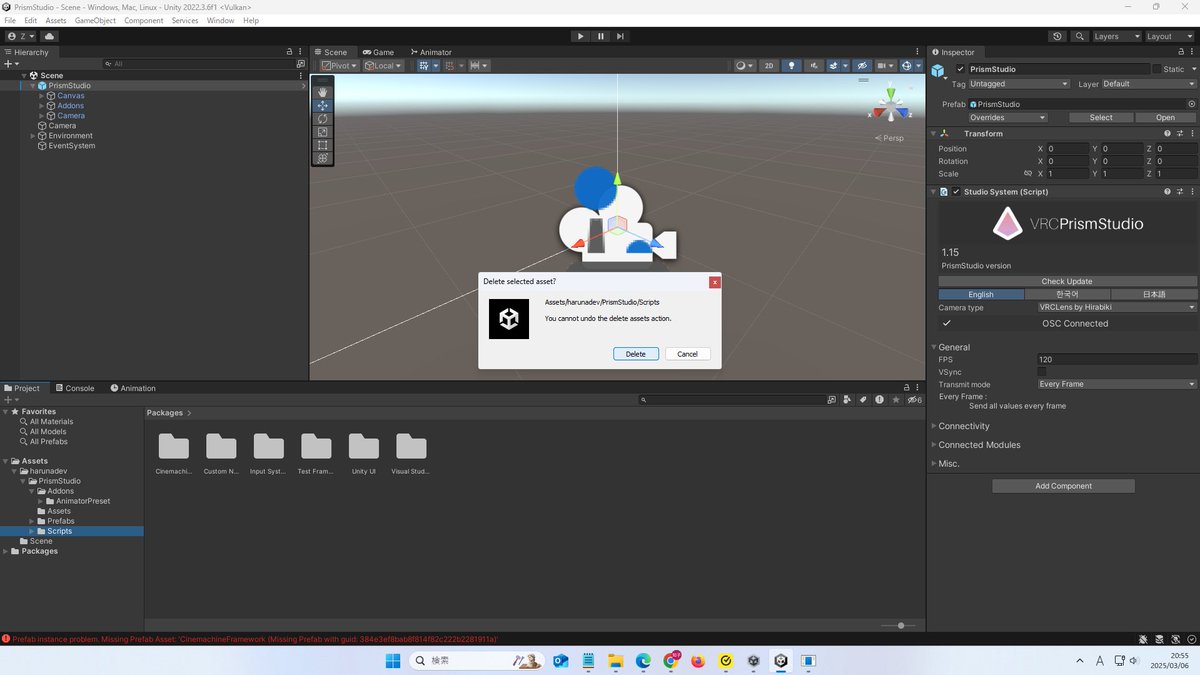The height and width of the screenshot is (675, 1200).
Task: Open Window menu
Action: click(220, 20)
